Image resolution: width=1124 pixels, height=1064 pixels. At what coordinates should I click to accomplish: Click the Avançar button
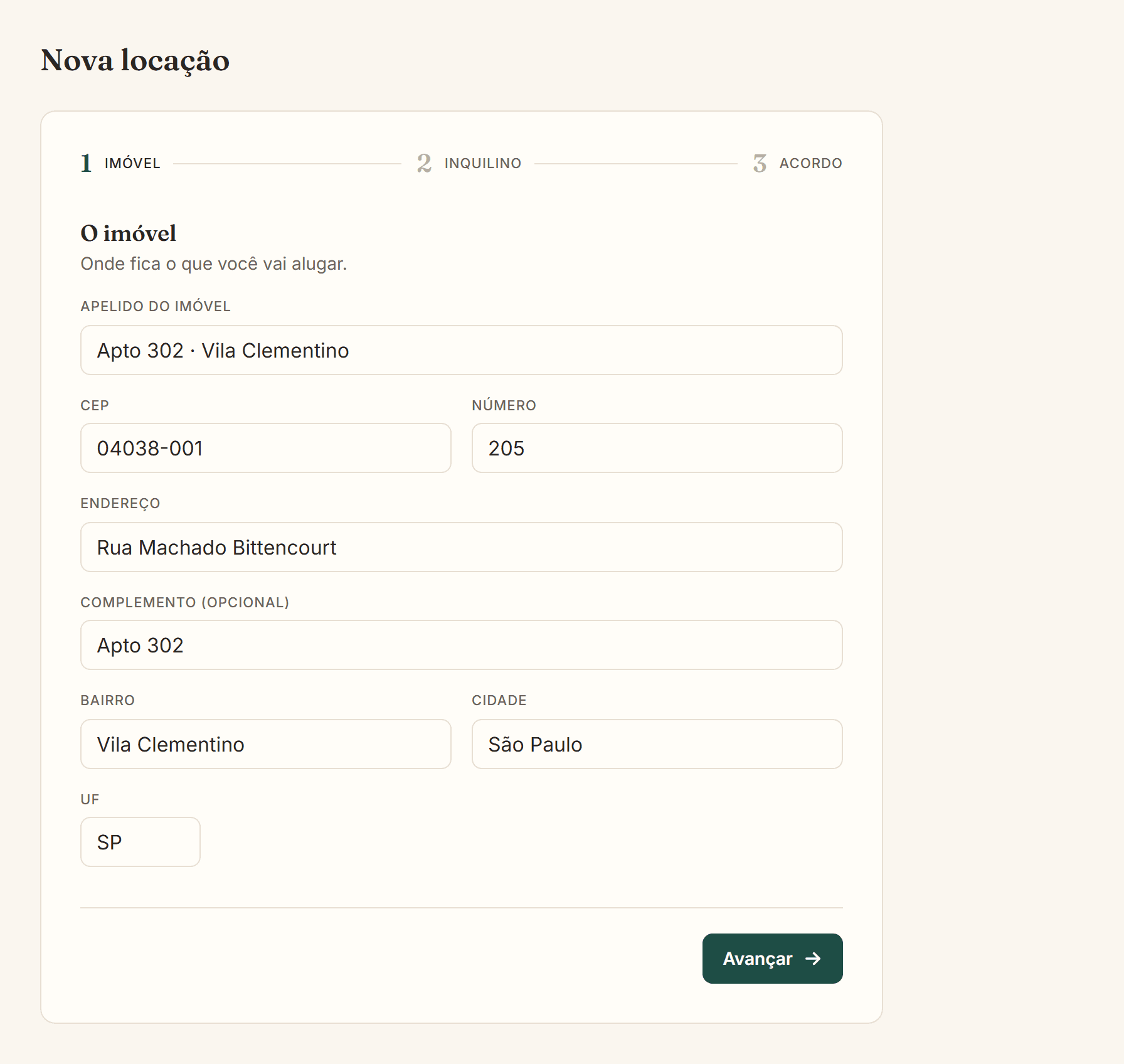click(x=772, y=959)
